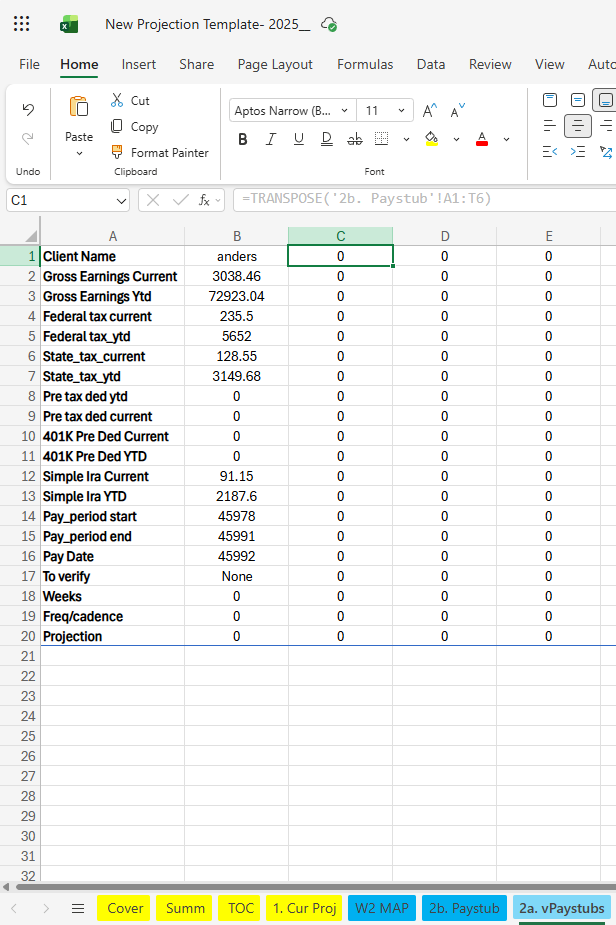Image resolution: width=616 pixels, height=925 pixels.
Task: Toggle double underline formatting
Action: (x=326, y=139)
